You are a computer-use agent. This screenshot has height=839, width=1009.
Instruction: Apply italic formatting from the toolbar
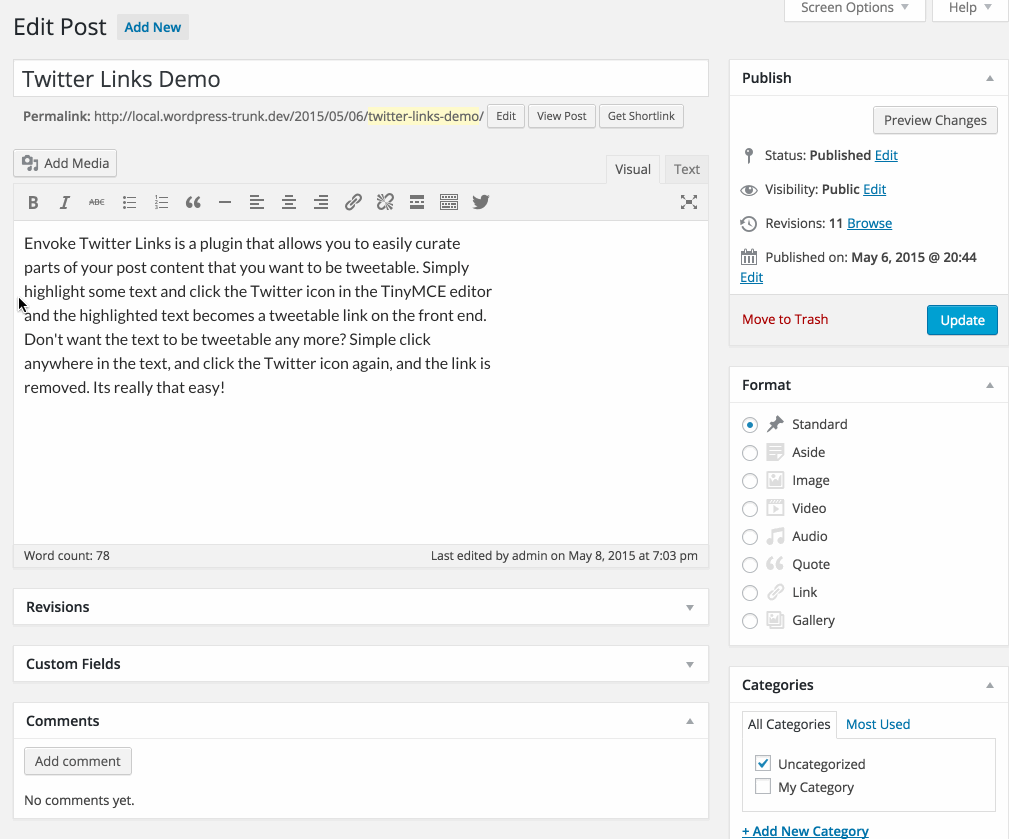pos(65,202)
